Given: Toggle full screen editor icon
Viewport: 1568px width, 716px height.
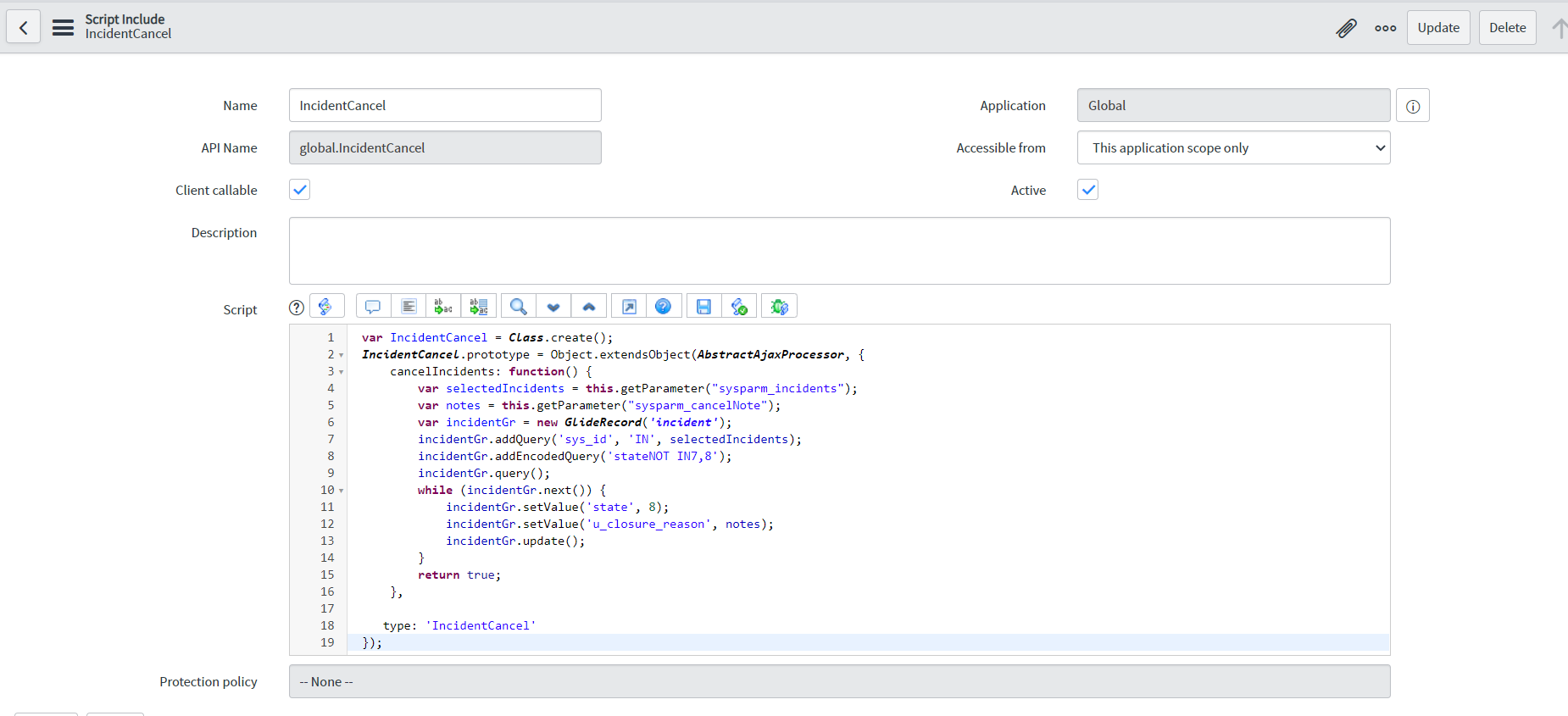Looking at the screenshot, I should 629,307.
